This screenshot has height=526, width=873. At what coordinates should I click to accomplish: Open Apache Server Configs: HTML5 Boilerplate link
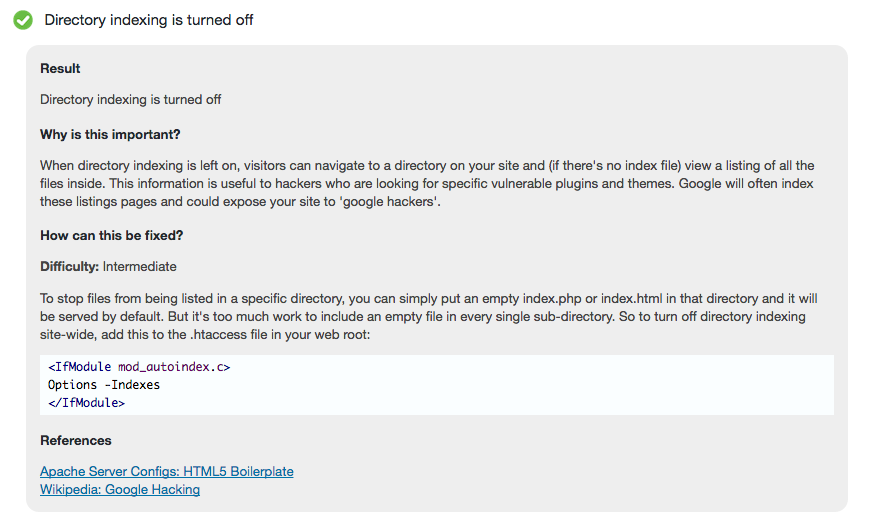[166, 471]
